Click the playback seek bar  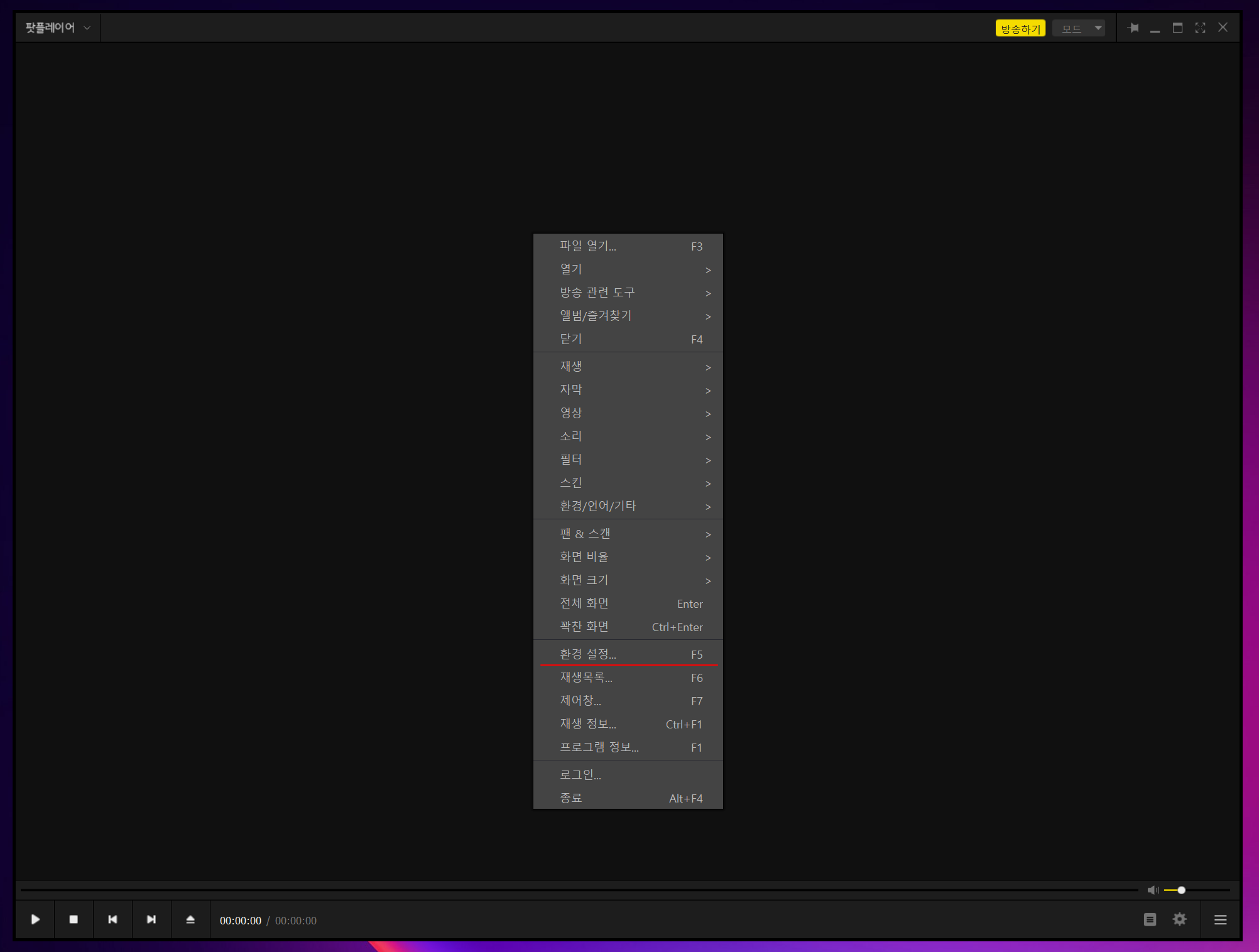[x=565, y=890]
